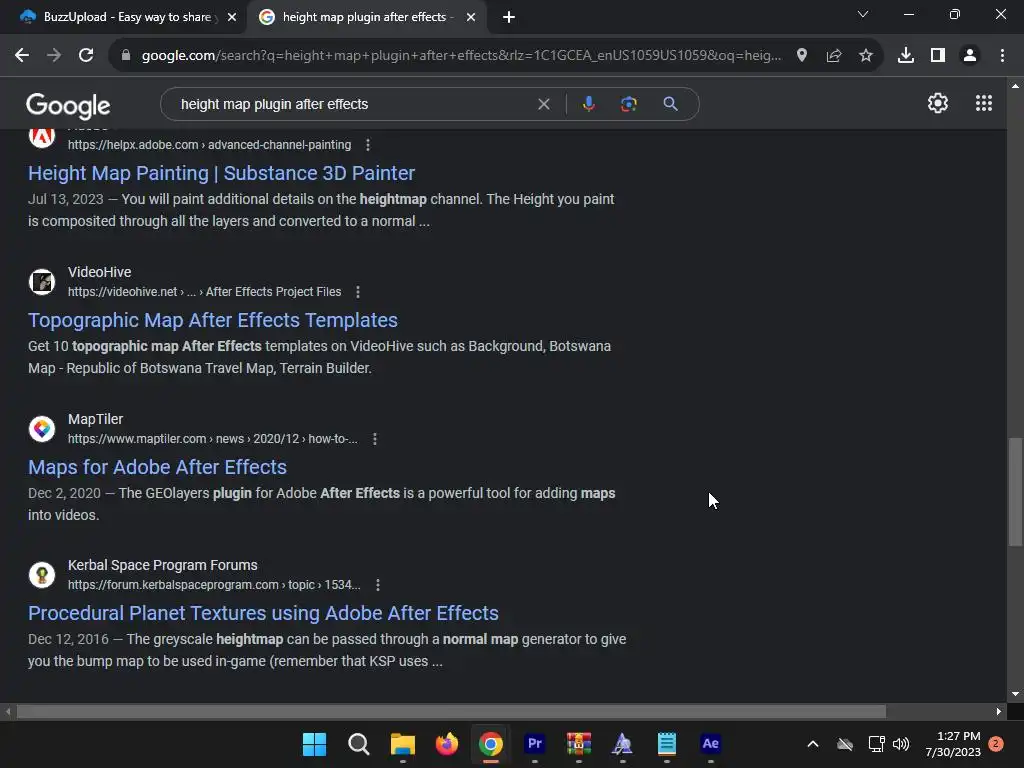Open Chrome downloads icon
This screenshot has height=768, width=1024.
coord(906,56)
